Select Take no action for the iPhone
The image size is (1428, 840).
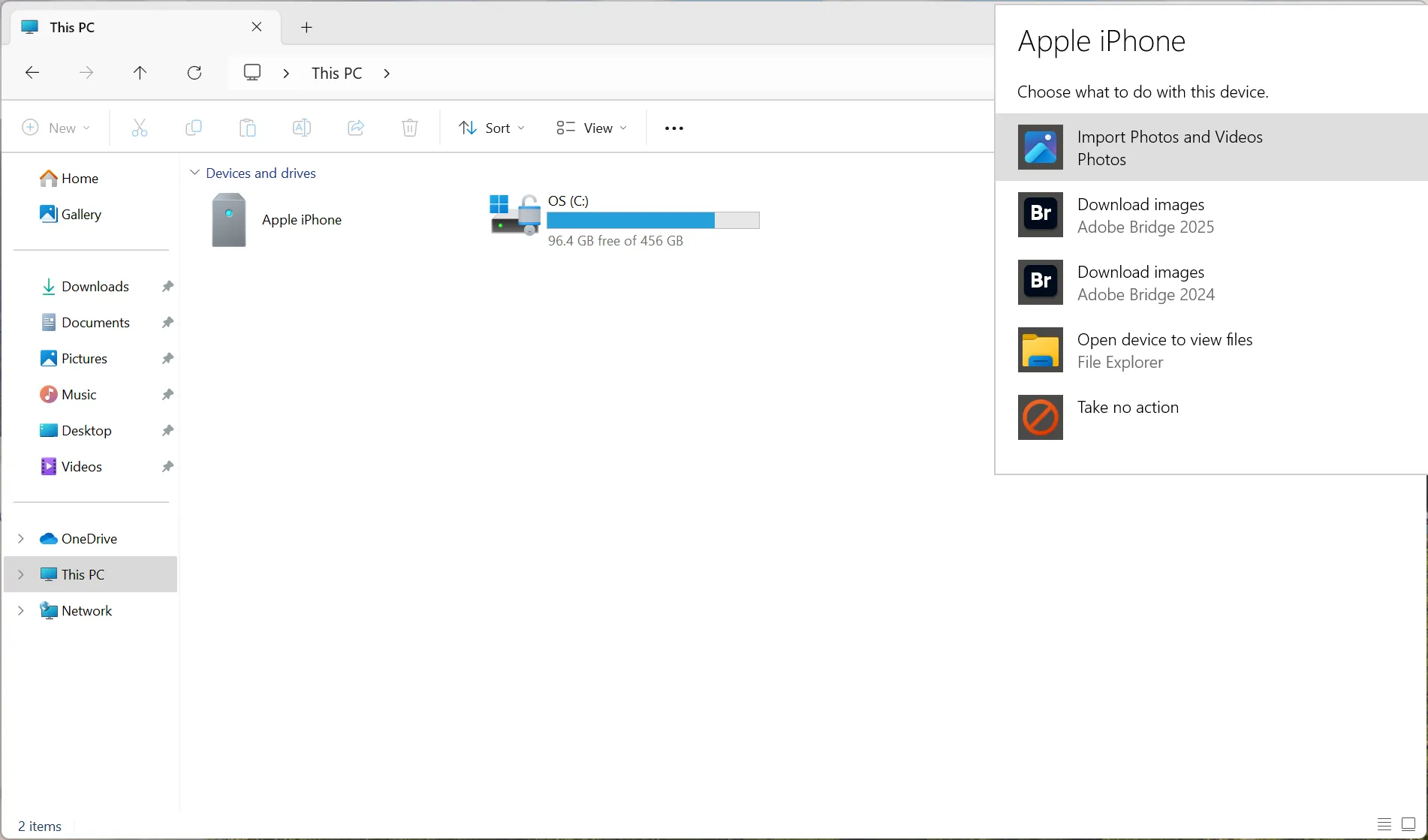pos(1128,408)
